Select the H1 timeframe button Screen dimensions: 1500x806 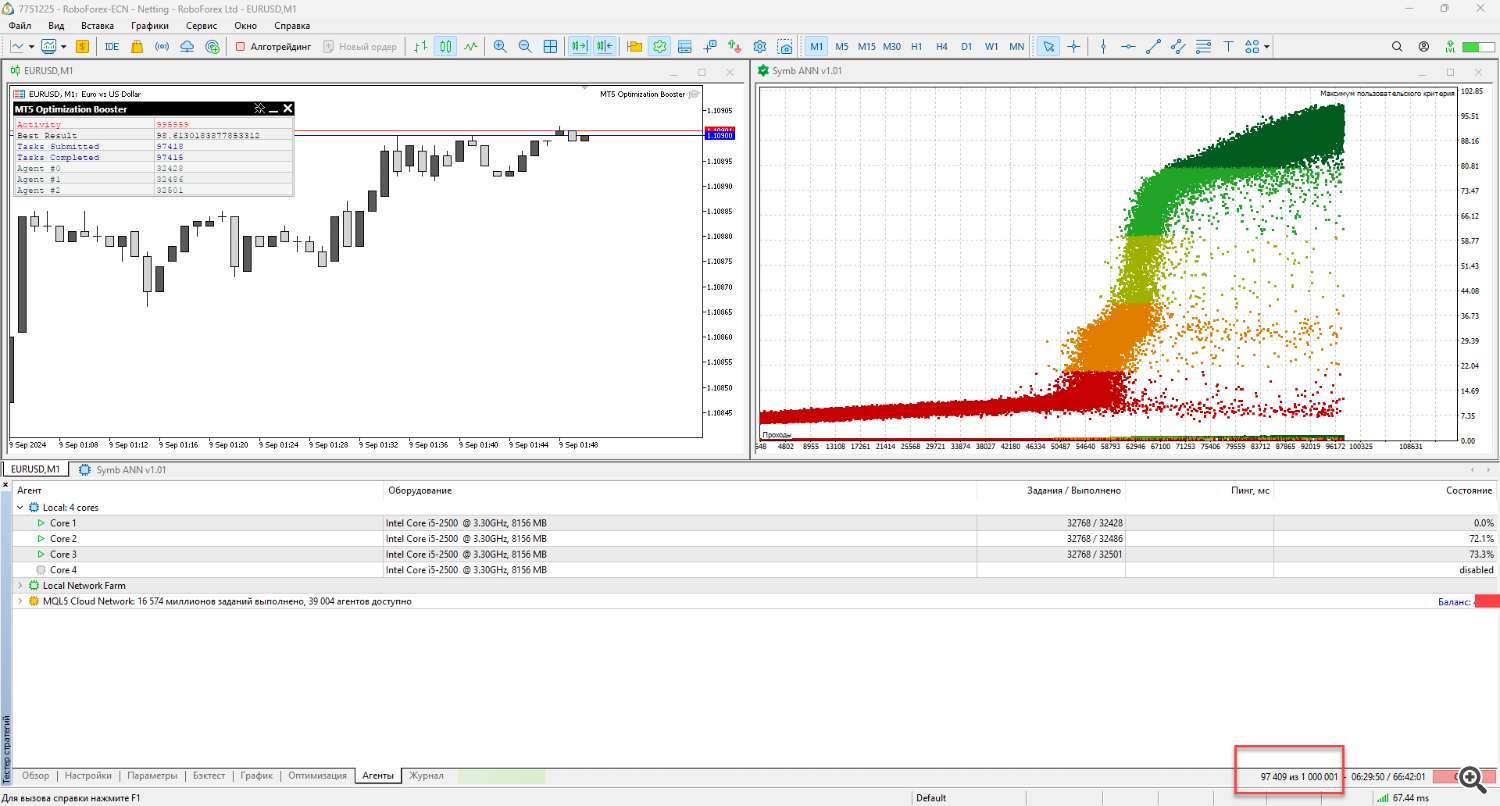click(916, 46)
